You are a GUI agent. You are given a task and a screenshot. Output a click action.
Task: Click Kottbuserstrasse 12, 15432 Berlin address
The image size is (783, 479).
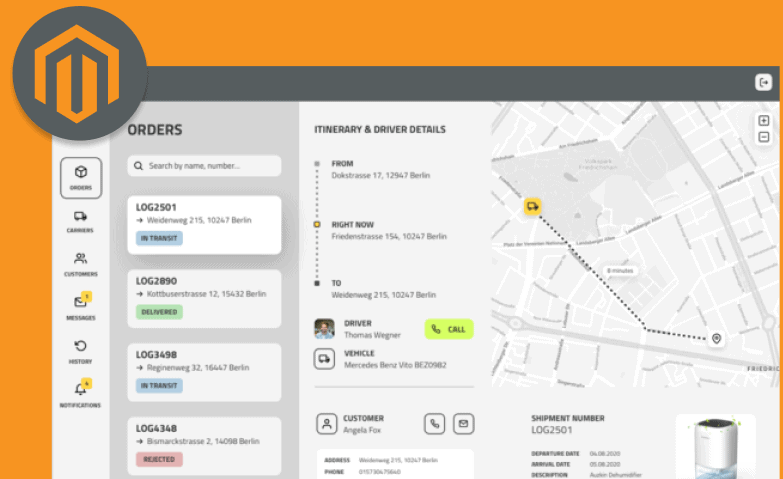point(206,294)
